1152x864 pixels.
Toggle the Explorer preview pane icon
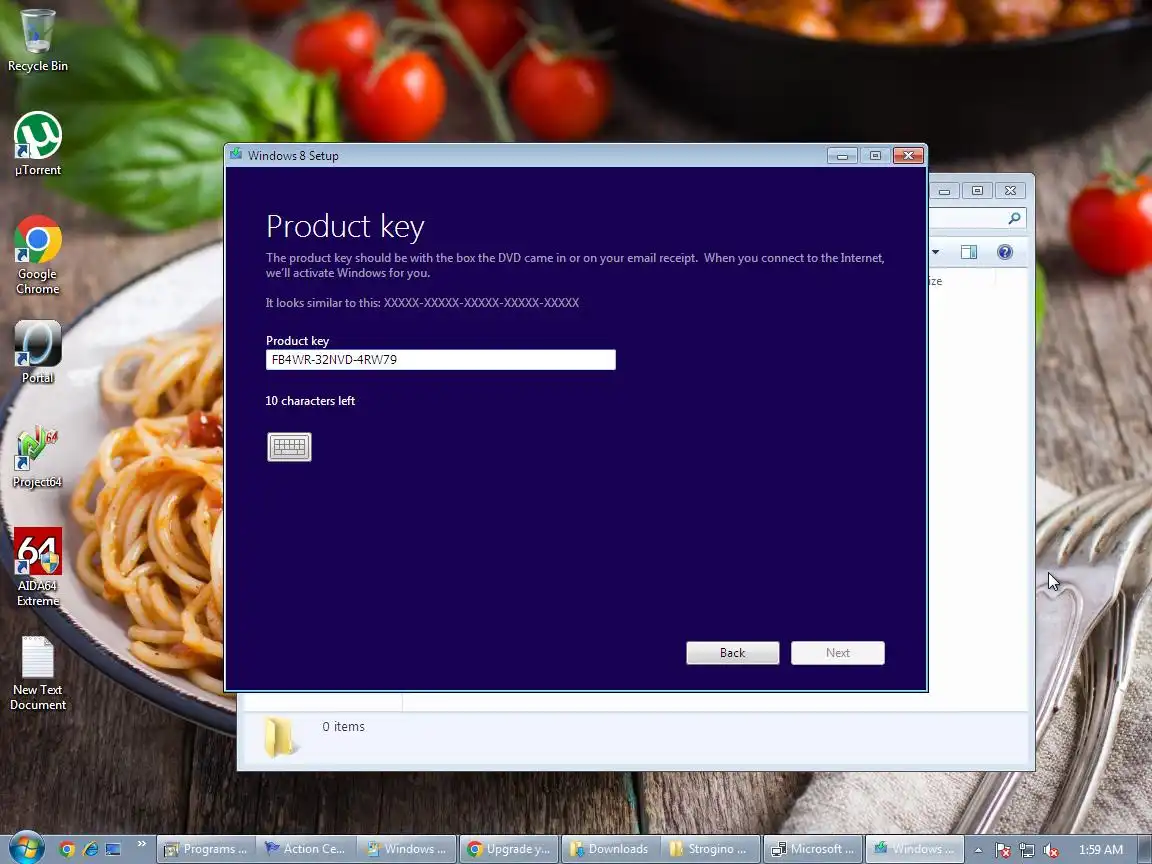(969, 252)
